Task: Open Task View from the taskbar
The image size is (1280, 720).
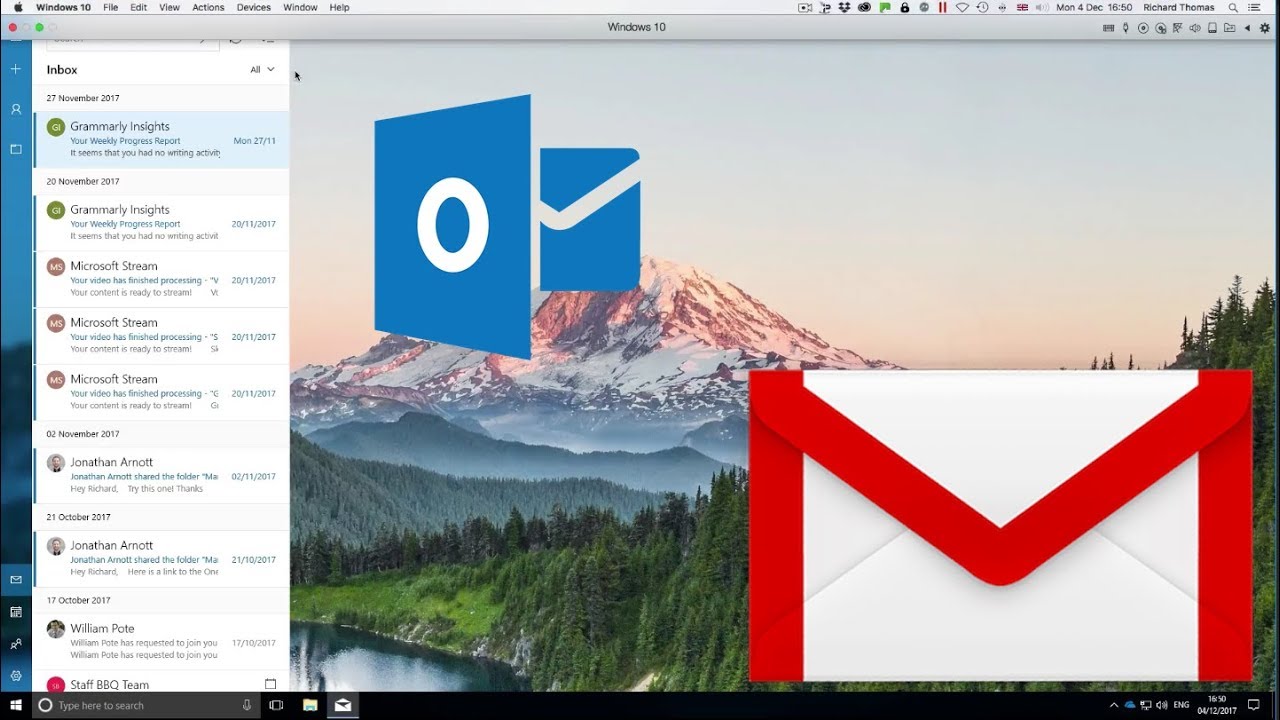Action: click(277, 705)
